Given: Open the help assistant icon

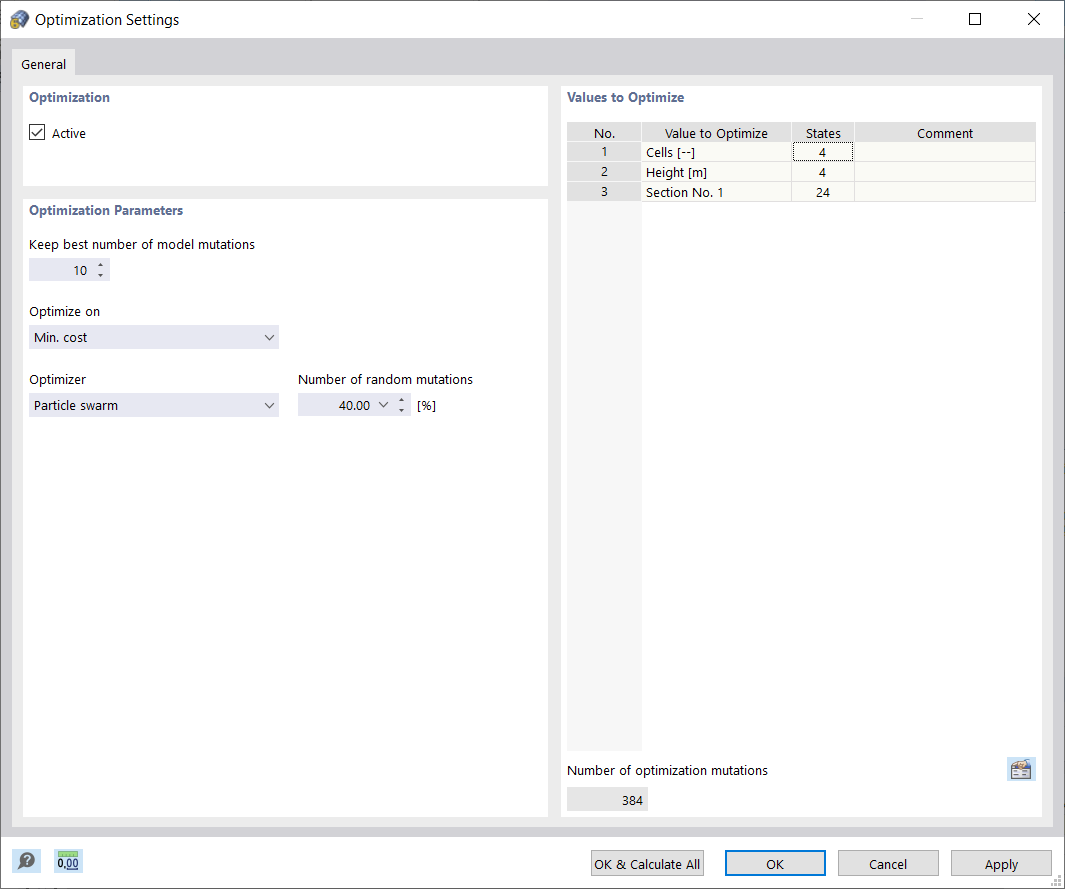Looking at the screenshot, I should click(26, 861).
